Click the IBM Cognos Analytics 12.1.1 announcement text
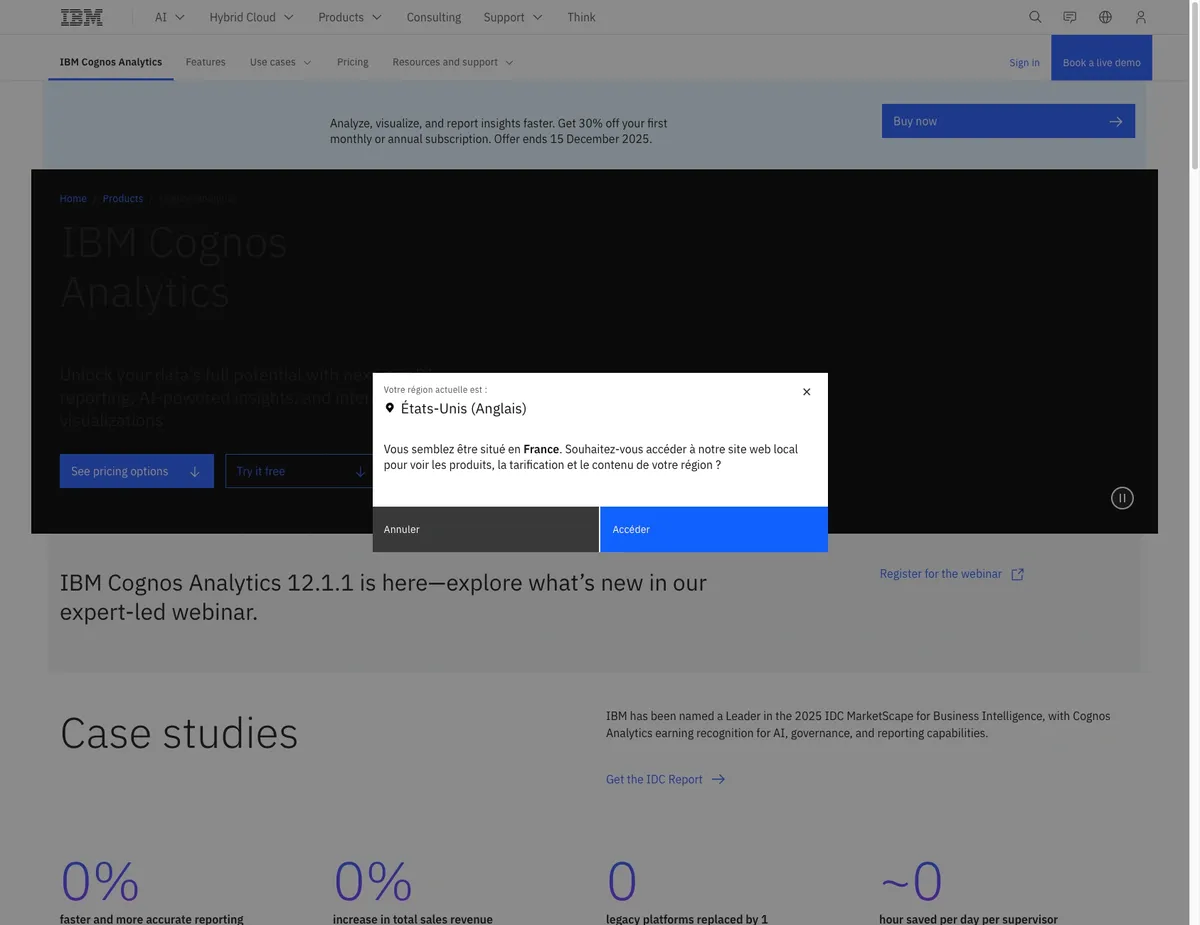 [383, 597]
